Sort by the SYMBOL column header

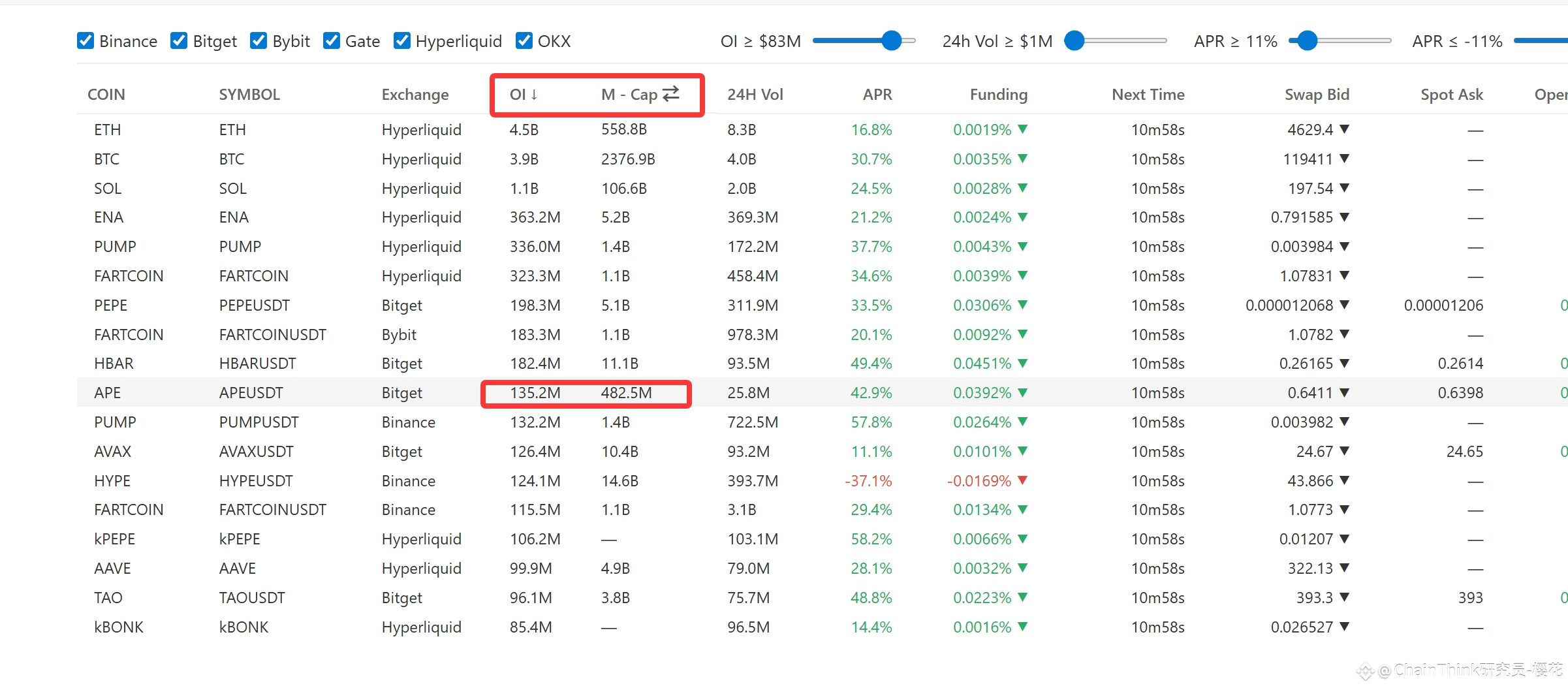point(249,95)
